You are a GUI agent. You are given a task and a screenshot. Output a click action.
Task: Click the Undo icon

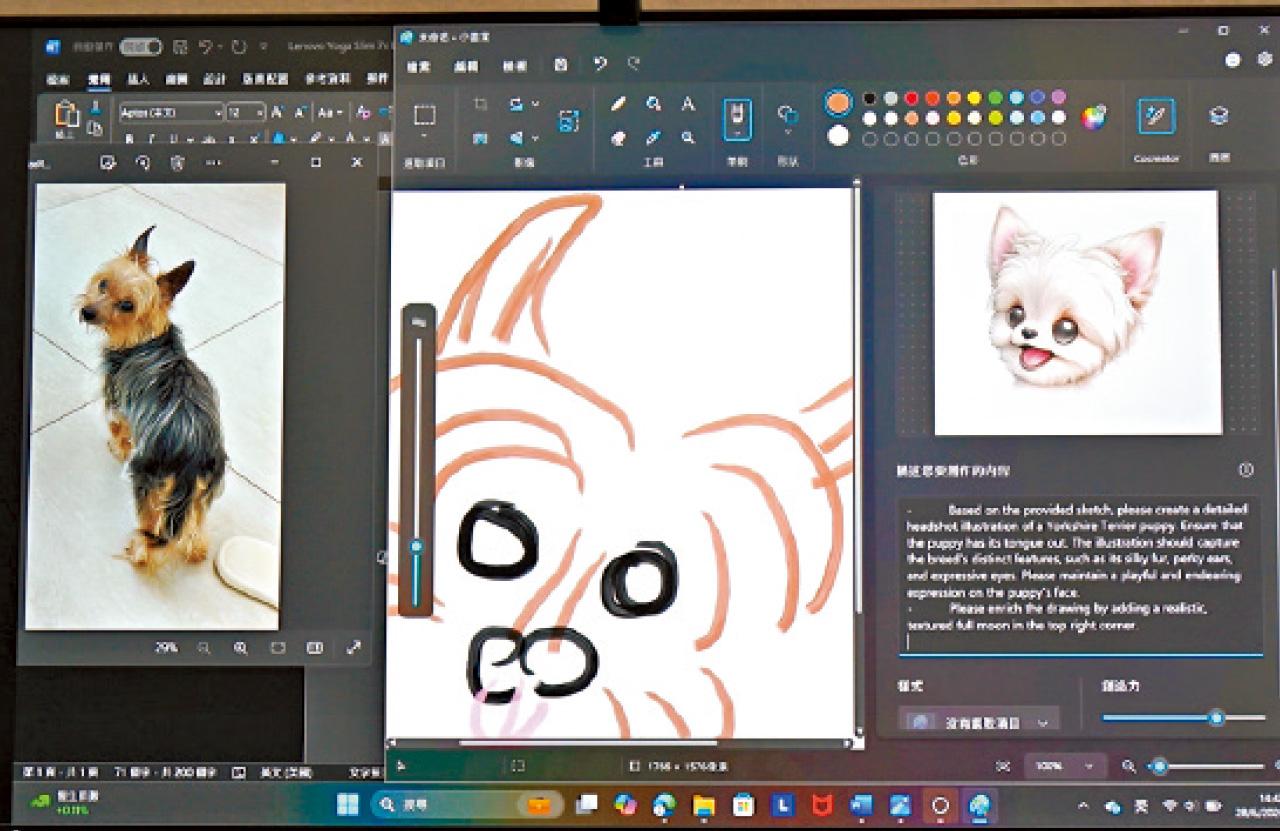coord(600,65)
